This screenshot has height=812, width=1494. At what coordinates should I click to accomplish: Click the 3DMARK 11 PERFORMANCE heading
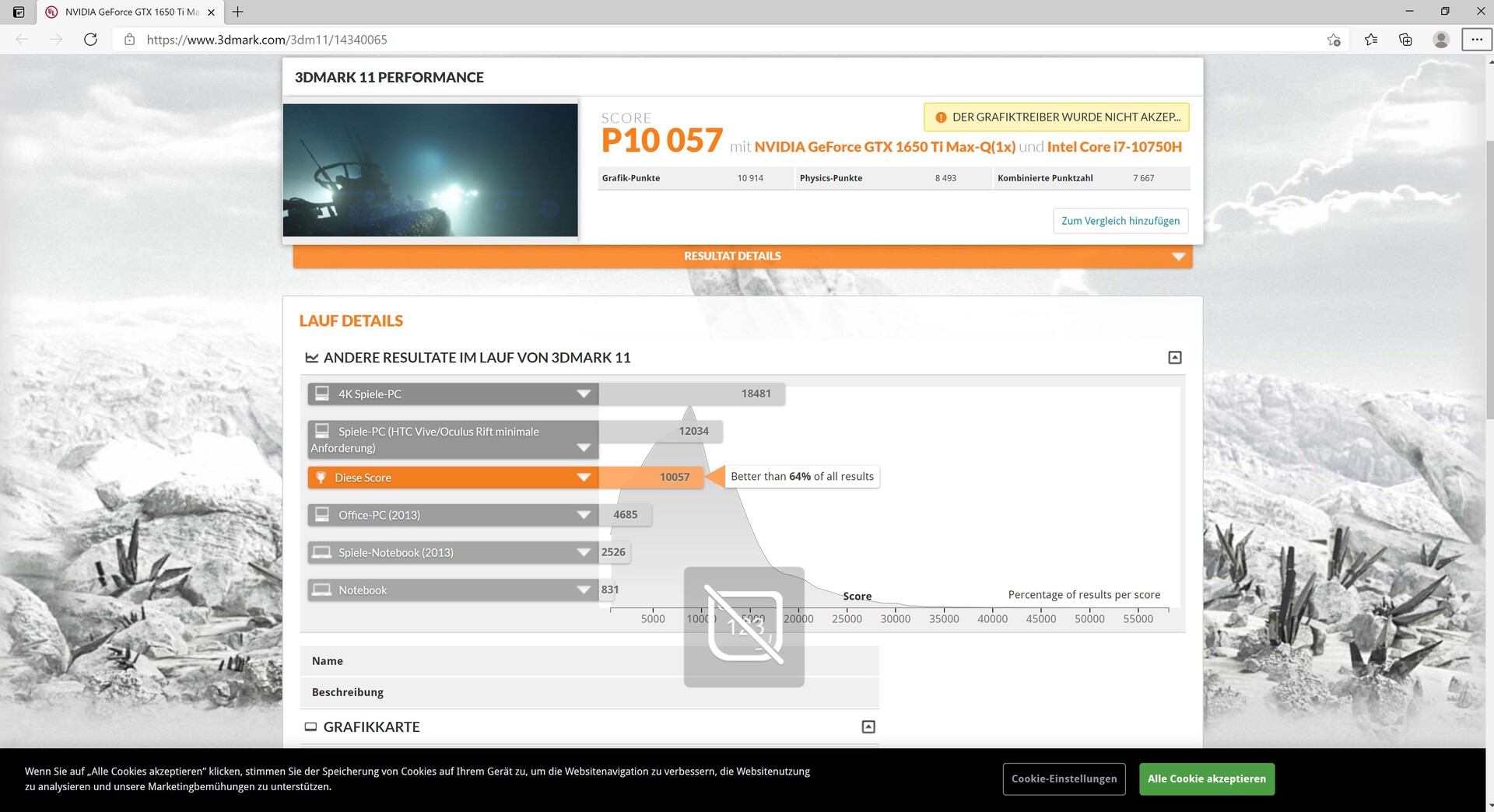pyautogui.click(x=389, y=77)
